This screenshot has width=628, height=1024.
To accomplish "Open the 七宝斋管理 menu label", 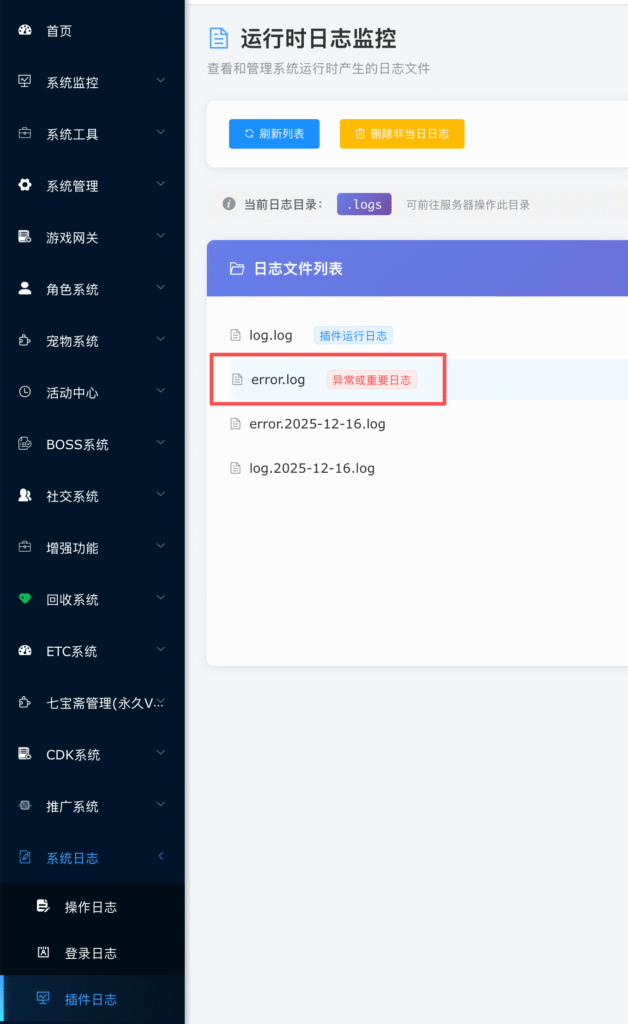I will 104,703.
